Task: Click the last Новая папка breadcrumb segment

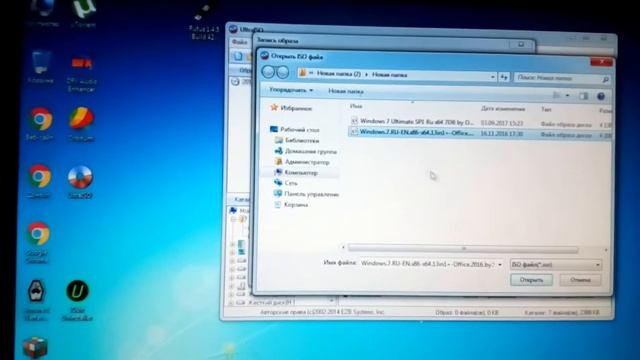Action: coord(389,75)
